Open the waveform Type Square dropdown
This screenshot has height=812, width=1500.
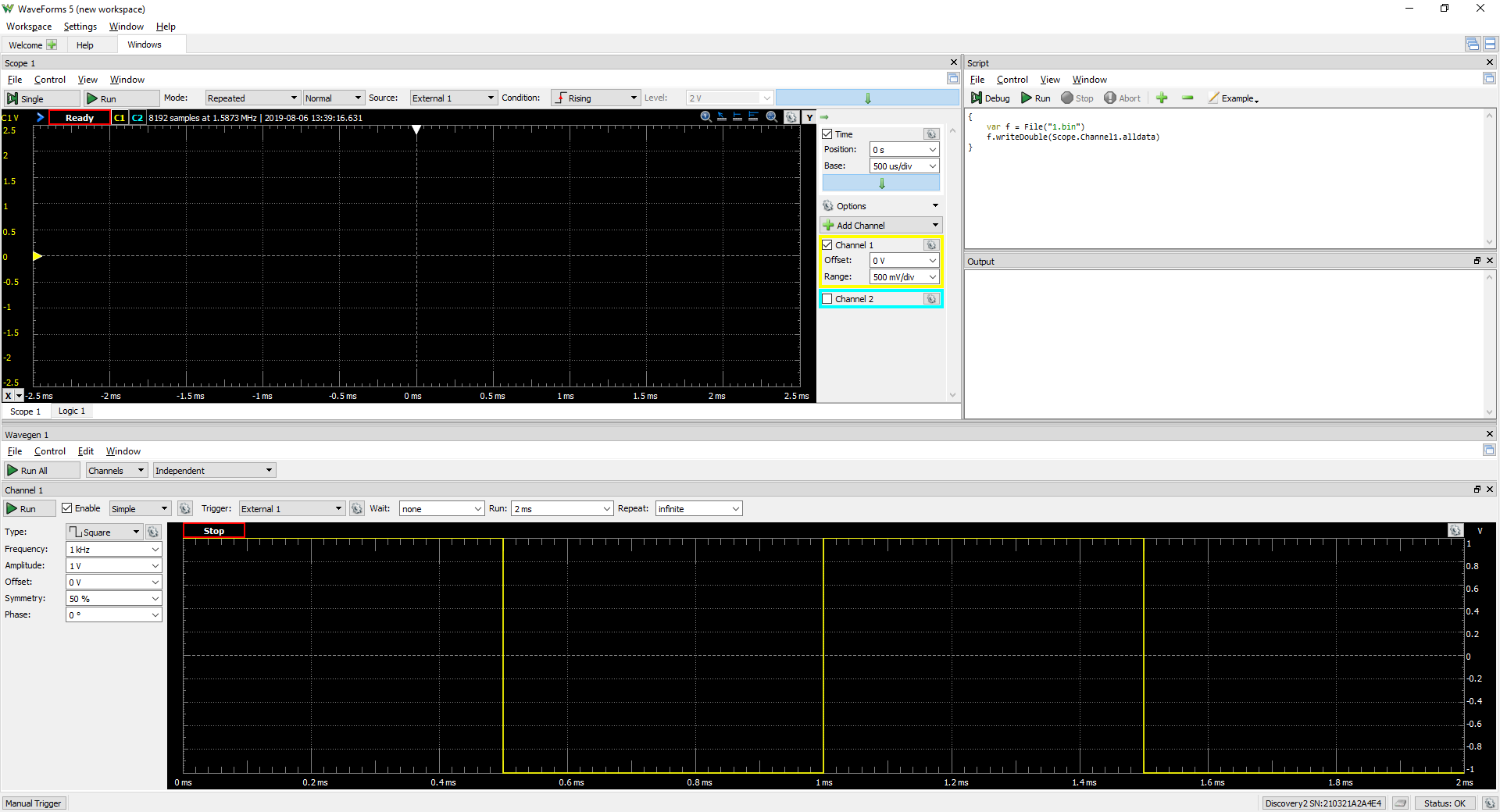point(104,532)
